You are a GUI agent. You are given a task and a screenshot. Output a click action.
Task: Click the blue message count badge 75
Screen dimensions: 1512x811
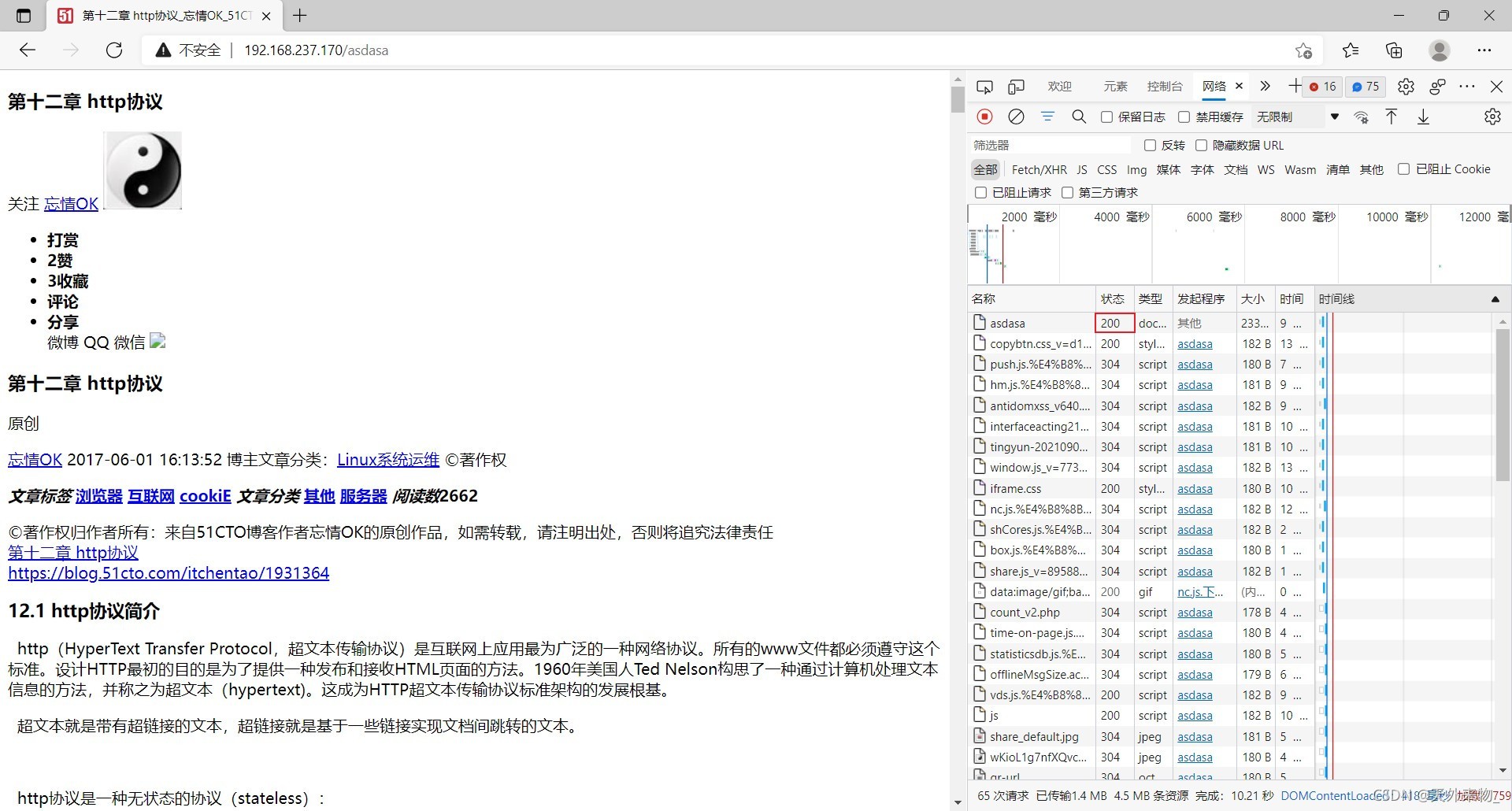[x=1366, y=87]
